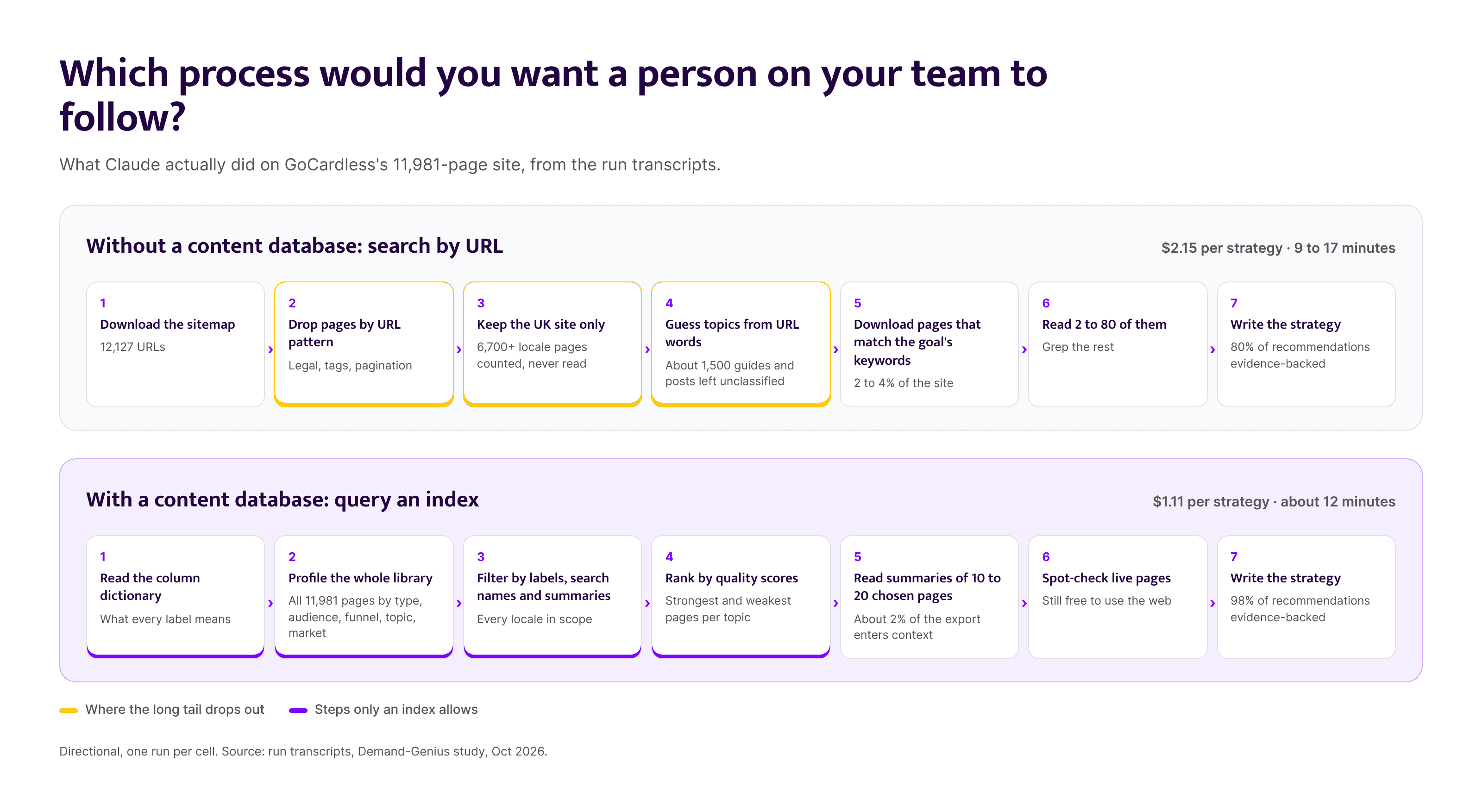Click the chevron after Profile the whole library
The image size is (1482, 812).
(x=458, y=603)
